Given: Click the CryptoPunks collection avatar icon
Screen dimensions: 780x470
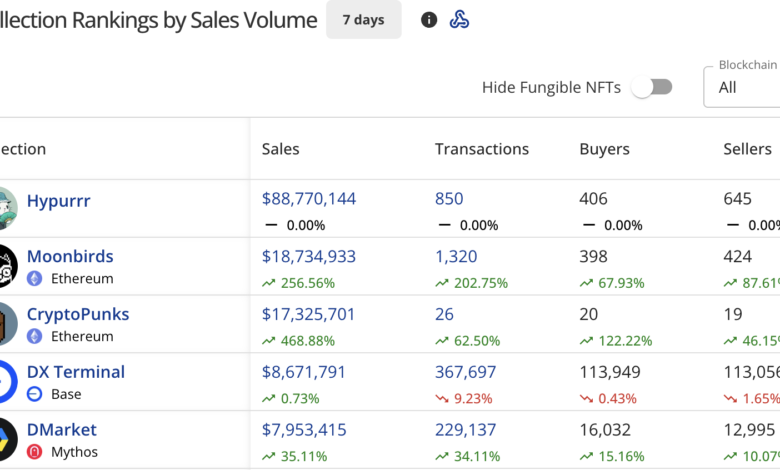Looking at the screenshot, I should coord(6,324).
